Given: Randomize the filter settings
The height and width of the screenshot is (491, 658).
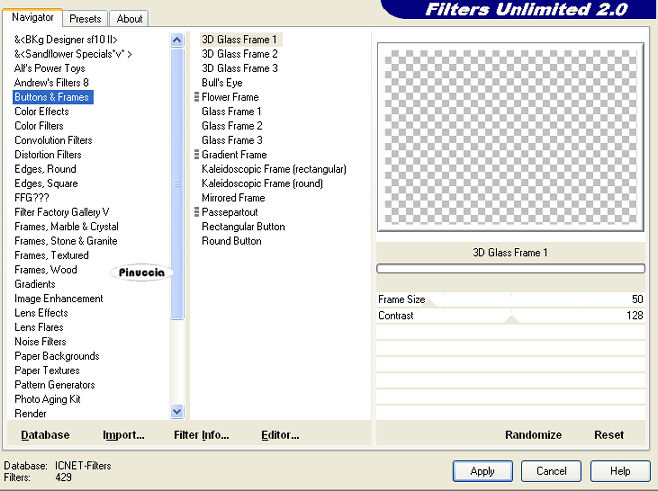Looking at the screenshot, I should [x=533, y=435].
